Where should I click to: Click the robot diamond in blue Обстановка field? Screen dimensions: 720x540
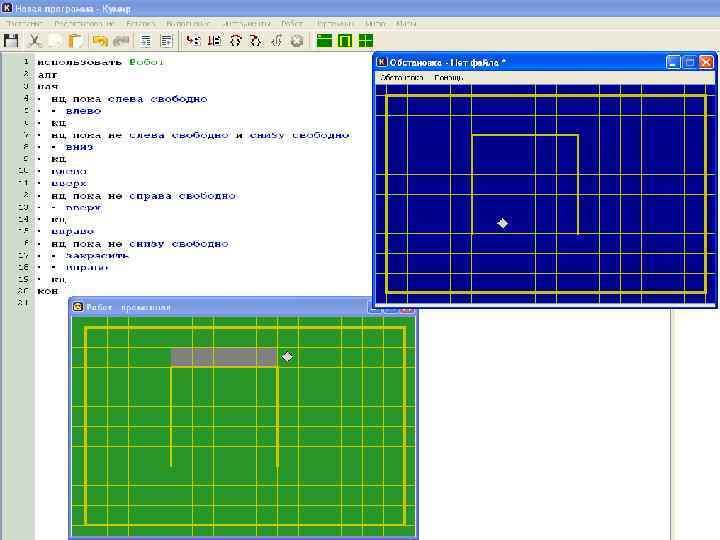coord(503,223)
